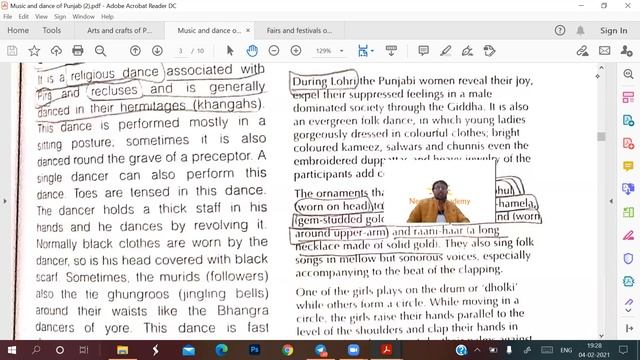Open the stamp tool
Viewport: 640px width, 360px height.
[489, 51]
